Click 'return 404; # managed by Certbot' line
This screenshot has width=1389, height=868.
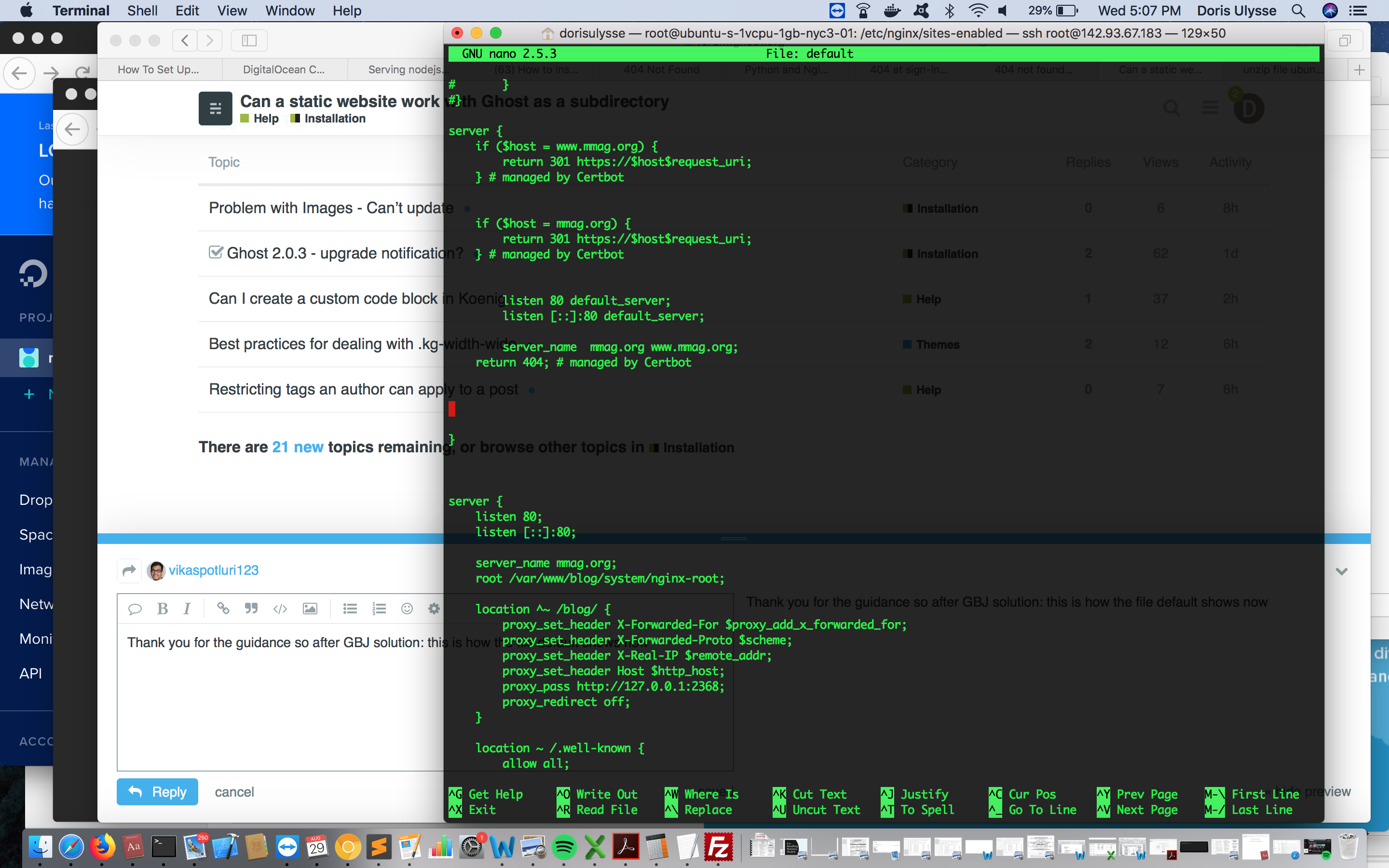click(583, 362)
